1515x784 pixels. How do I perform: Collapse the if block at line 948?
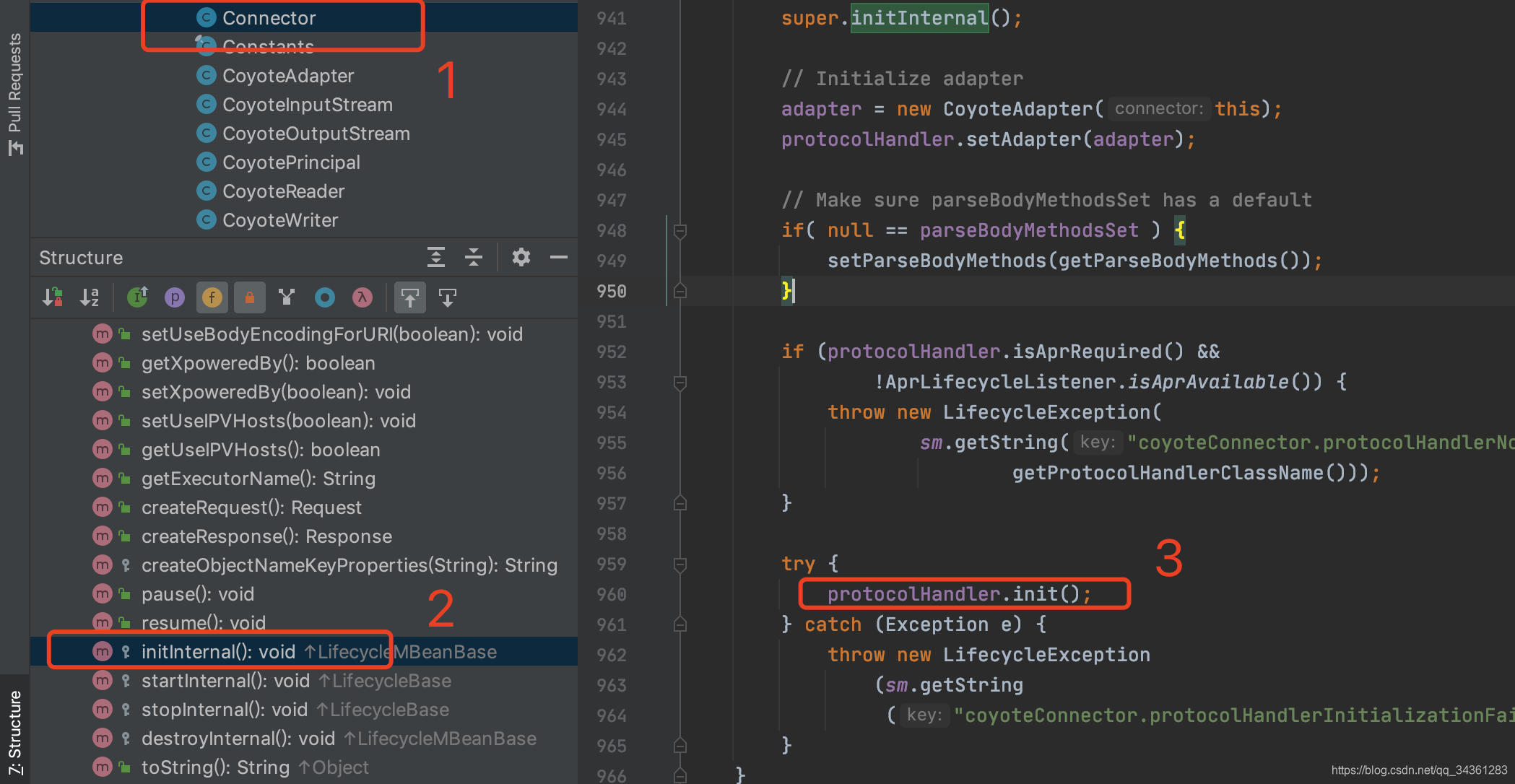[x=680, y=231]
